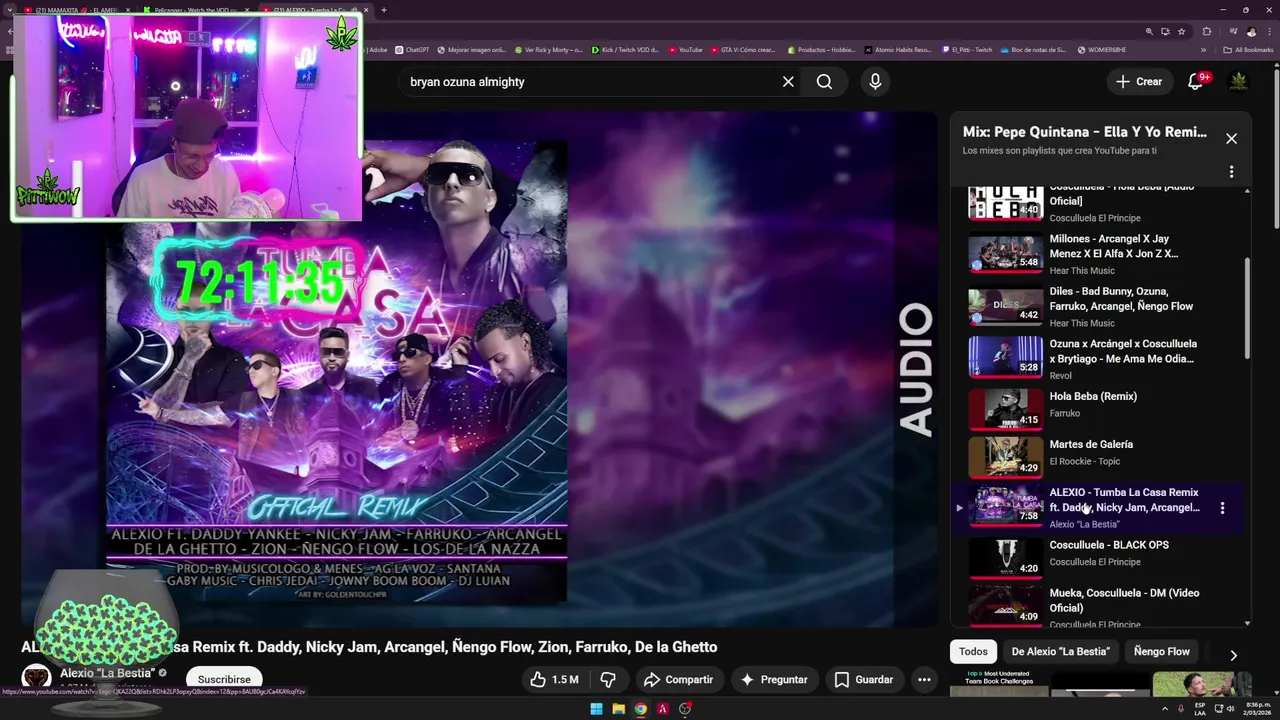Image resolution: width=1280 pixels, height=720 pixels.
Task: Open the taskbar clock 8:36 p.m.
Action: 1255,709
